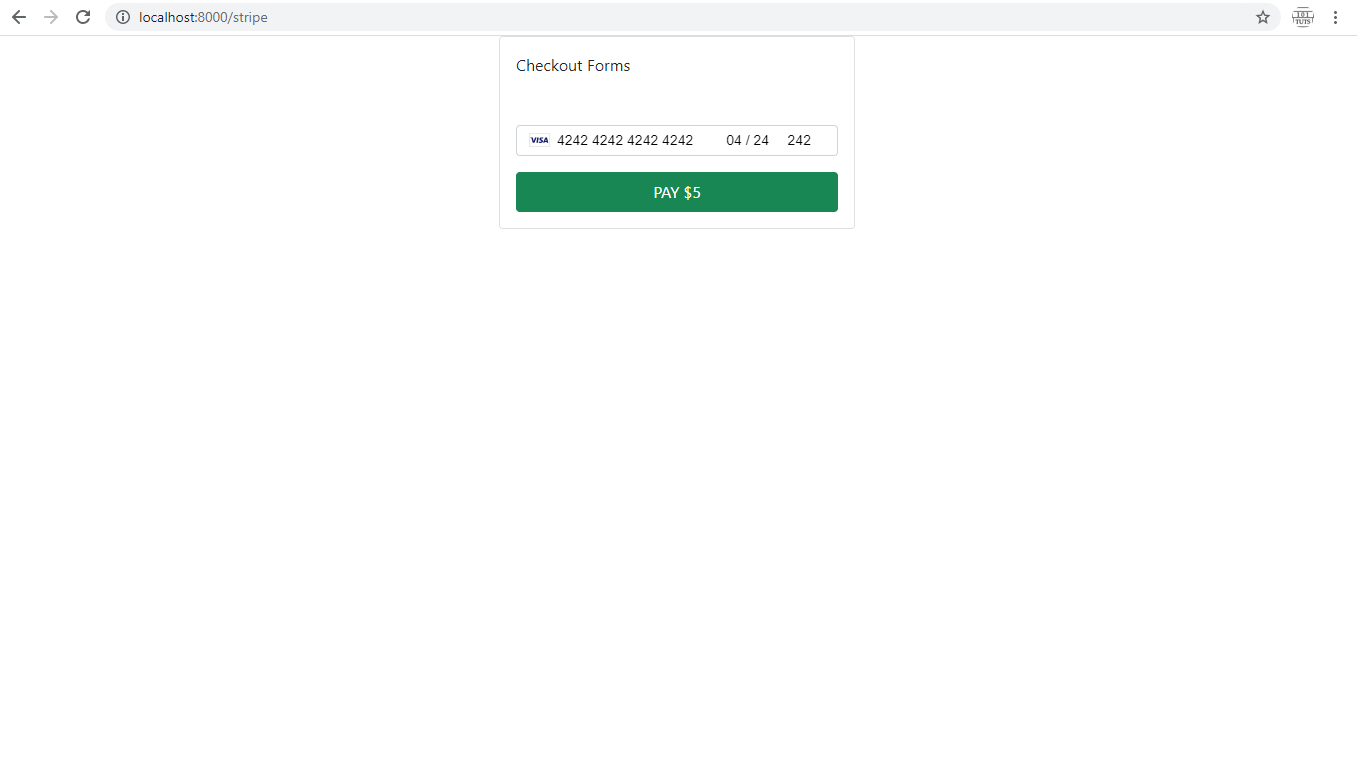
Task: Click the Visa card brand icon
Action: point(539,140)
